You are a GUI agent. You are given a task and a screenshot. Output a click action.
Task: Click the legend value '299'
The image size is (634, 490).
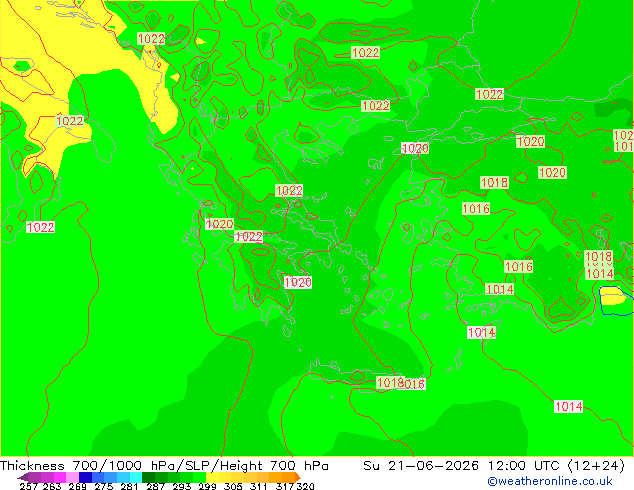pos(207,486)
